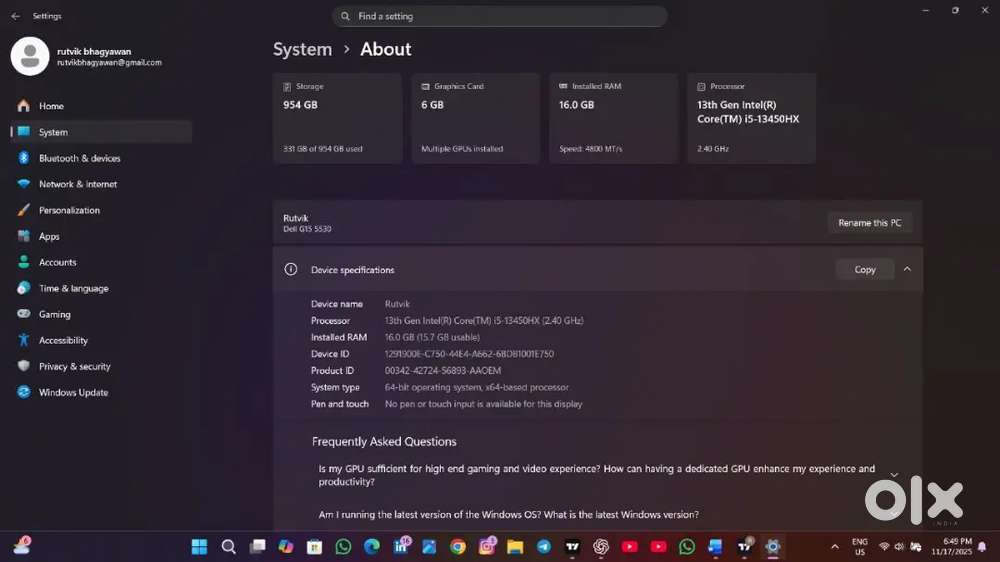Select Windows Update in the sidebar
Screen dimensions: 1000x562
point(73,393)
